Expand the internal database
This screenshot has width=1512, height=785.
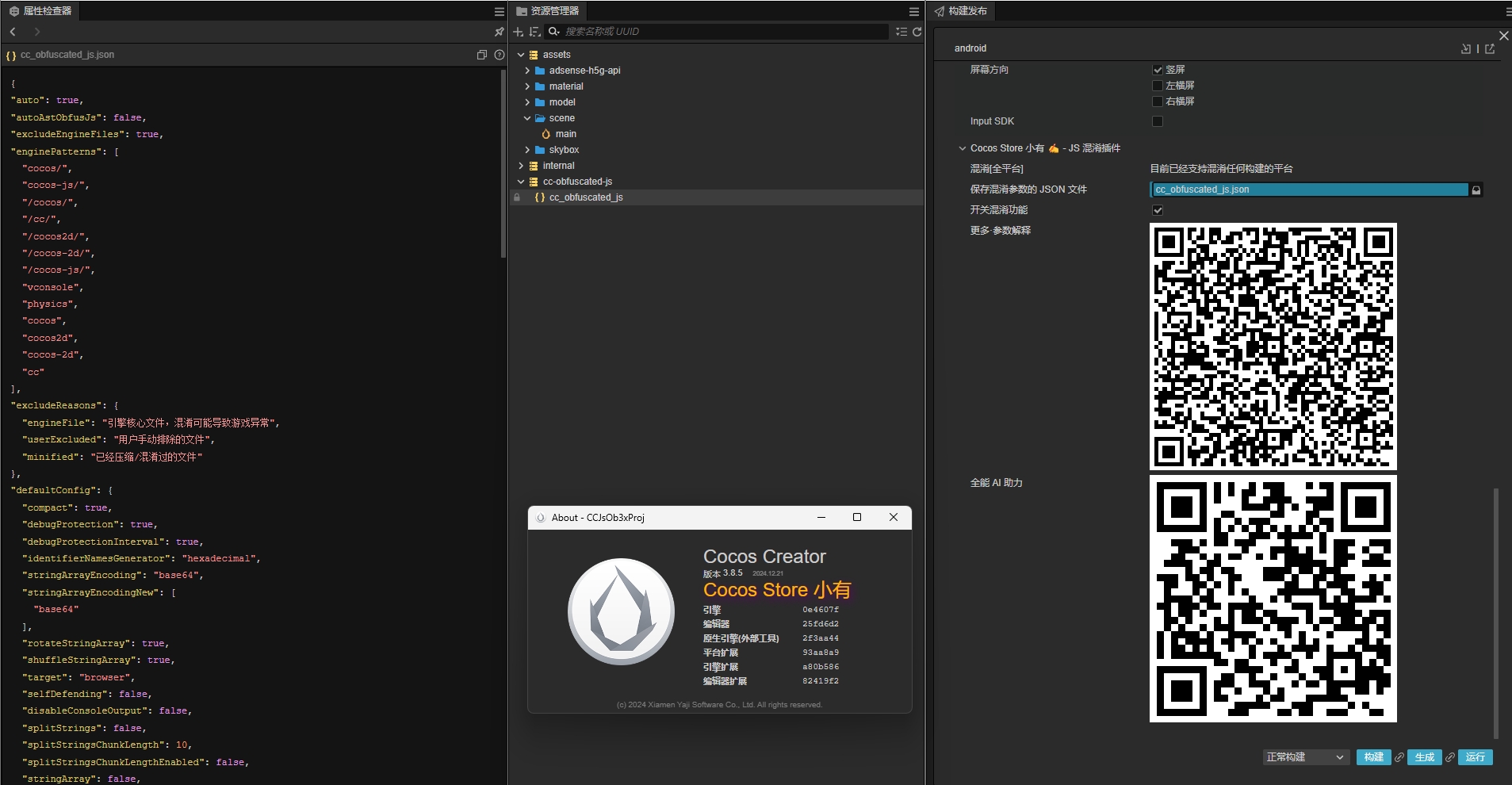521,166
